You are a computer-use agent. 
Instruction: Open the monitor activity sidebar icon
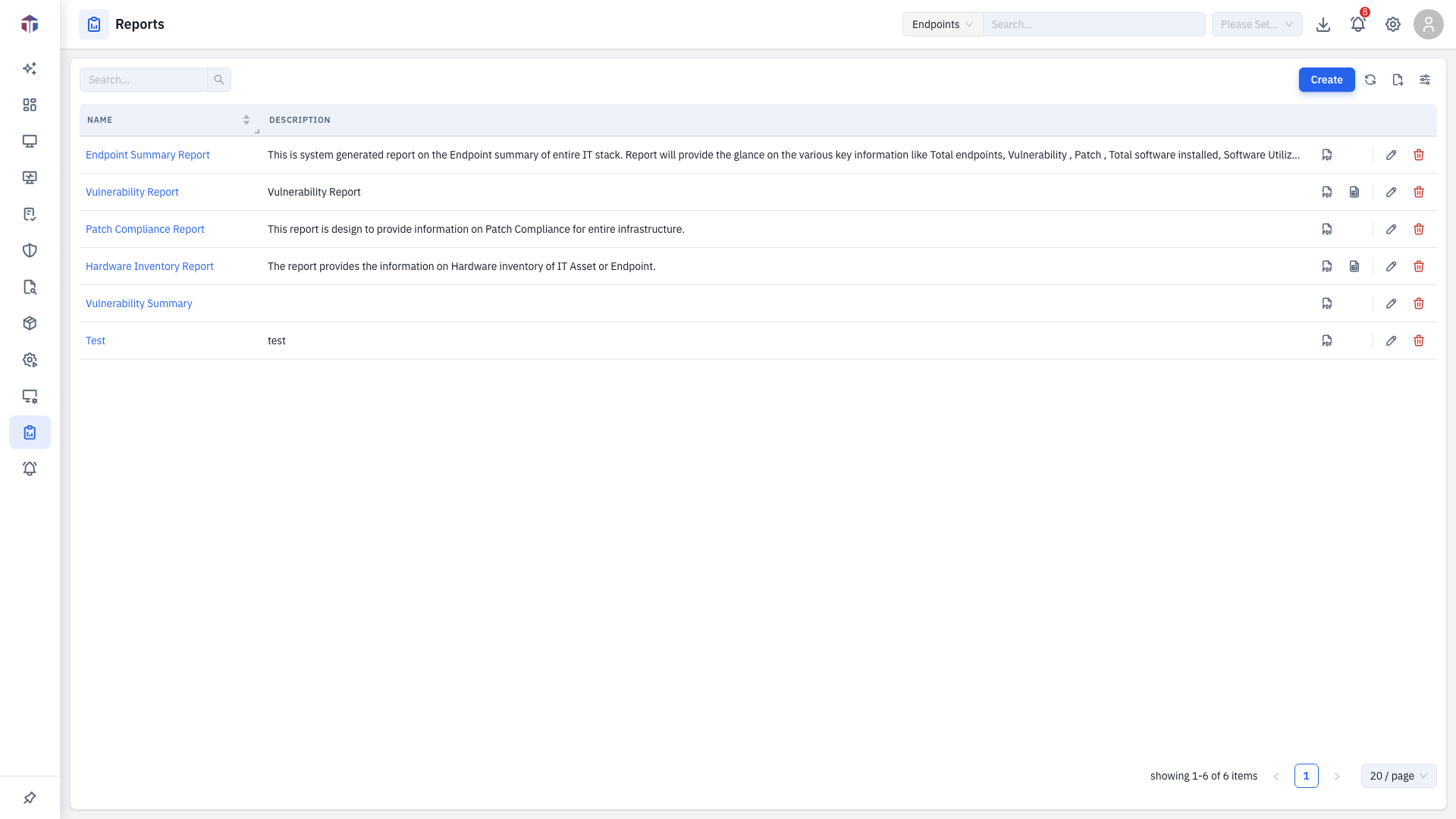[x=30, y=177]
